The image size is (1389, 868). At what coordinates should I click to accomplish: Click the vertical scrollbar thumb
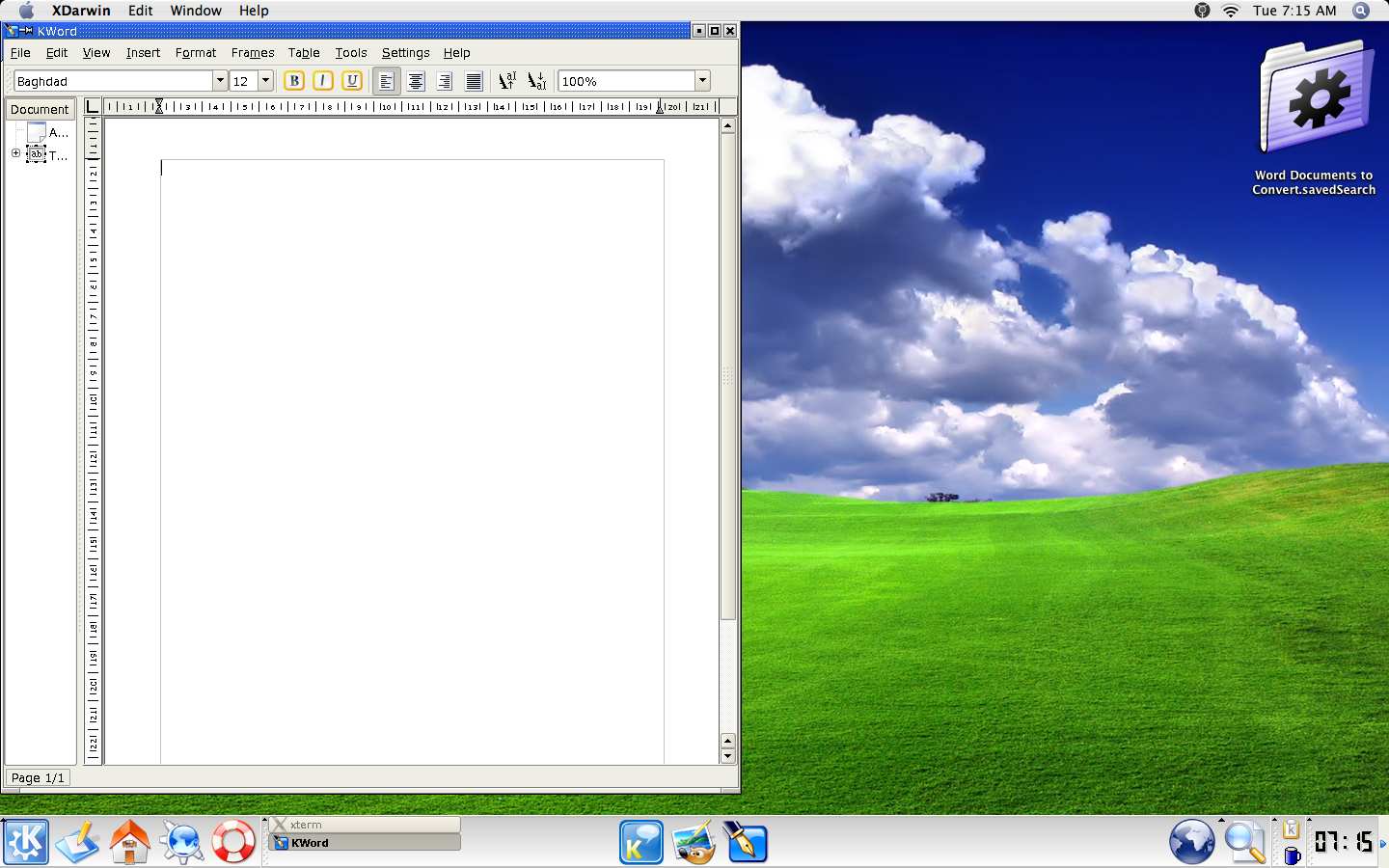[x=728, y=377]
